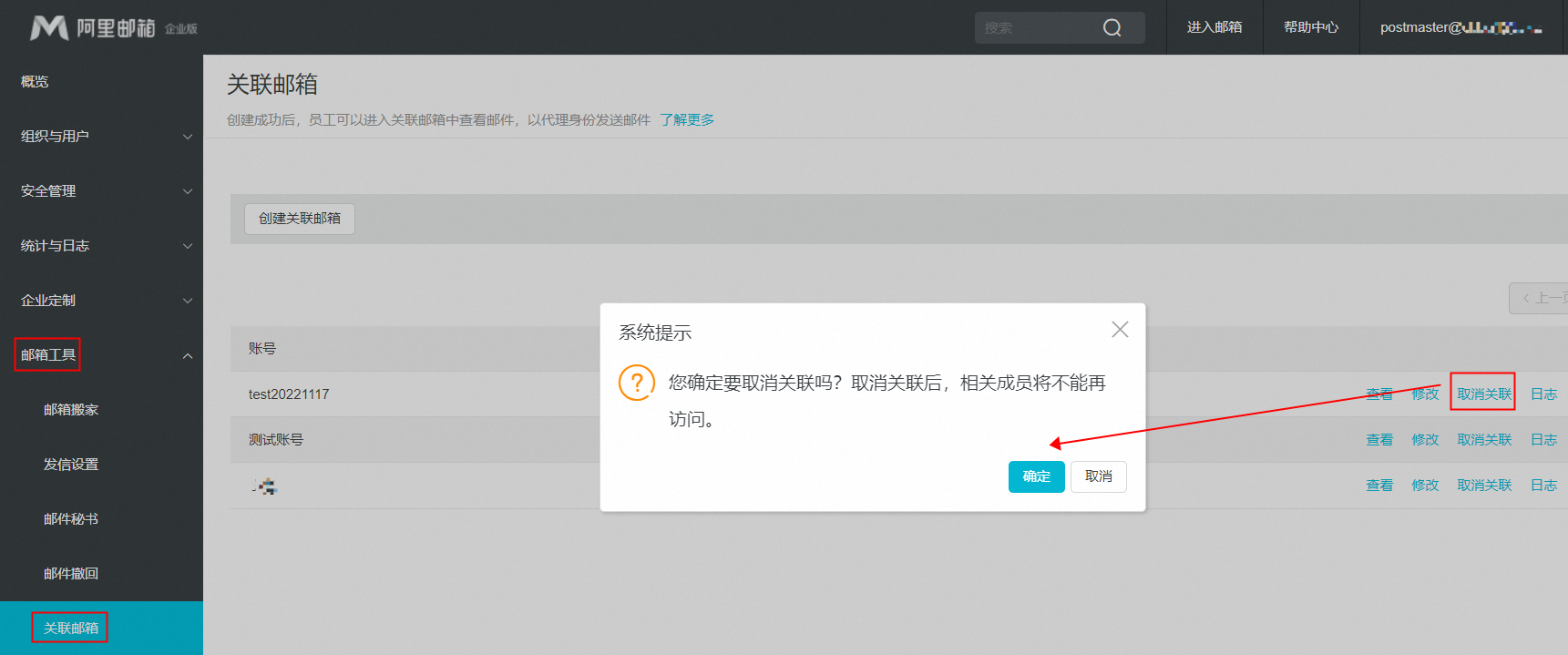The image size is (1568, 655).
Task: Click the orange question mark icon
Action: coord(637,383)
